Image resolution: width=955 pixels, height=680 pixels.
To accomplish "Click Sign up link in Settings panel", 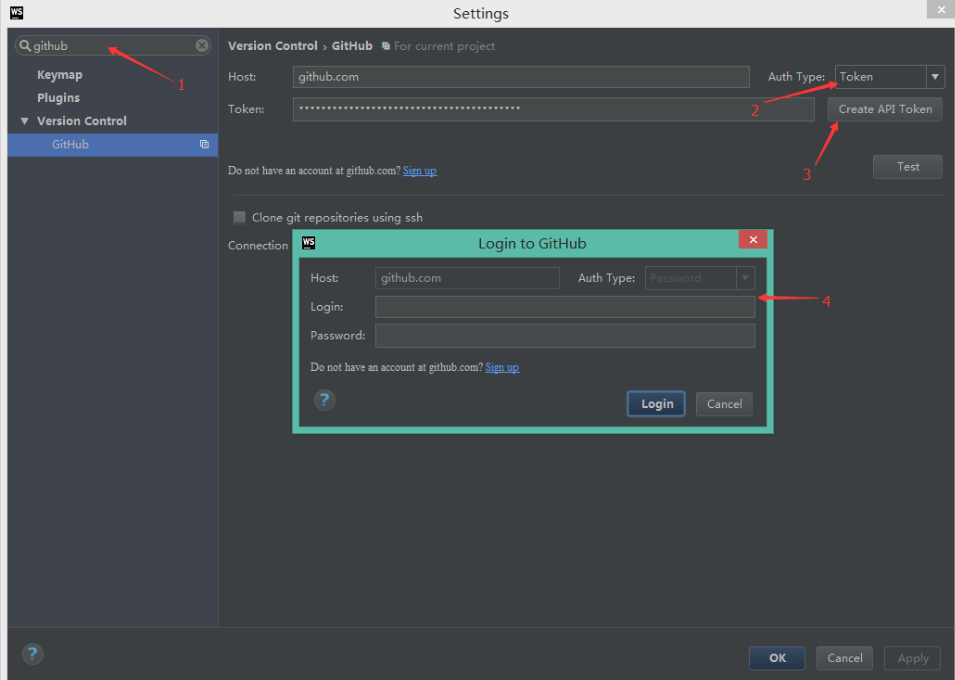I will pos(420,171).
